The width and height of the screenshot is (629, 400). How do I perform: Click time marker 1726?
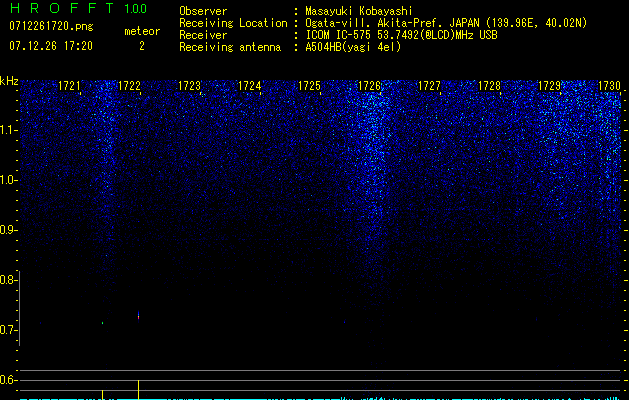click(x=369, y=86)
